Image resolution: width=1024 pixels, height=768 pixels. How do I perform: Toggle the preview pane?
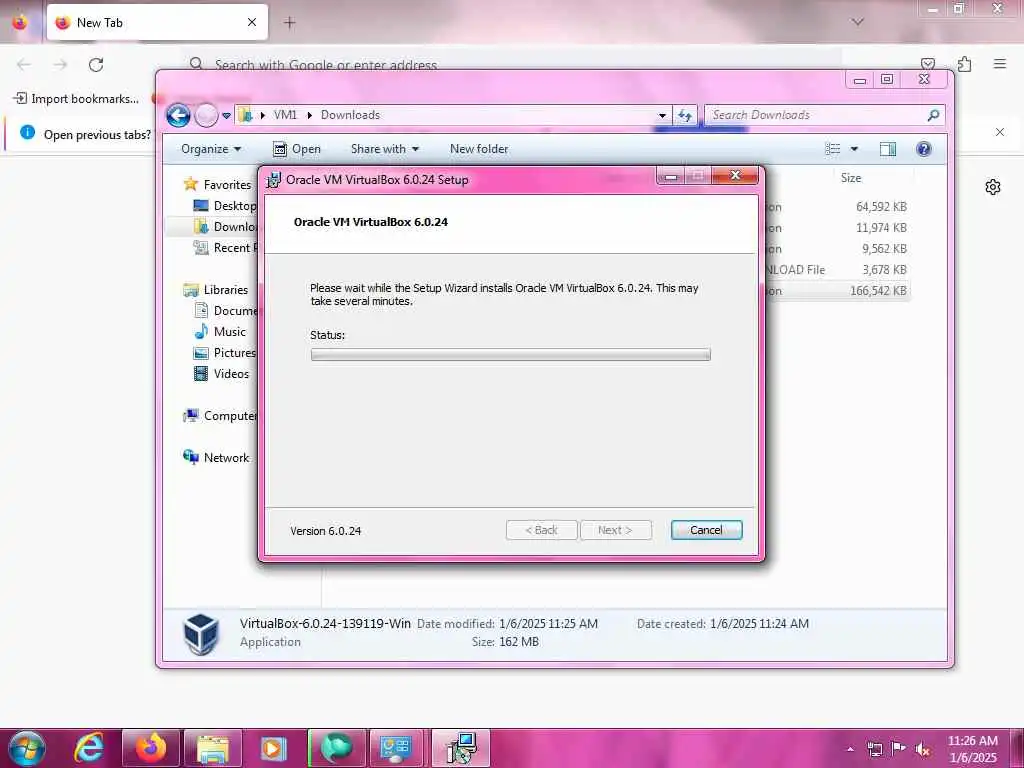point(888,149)
